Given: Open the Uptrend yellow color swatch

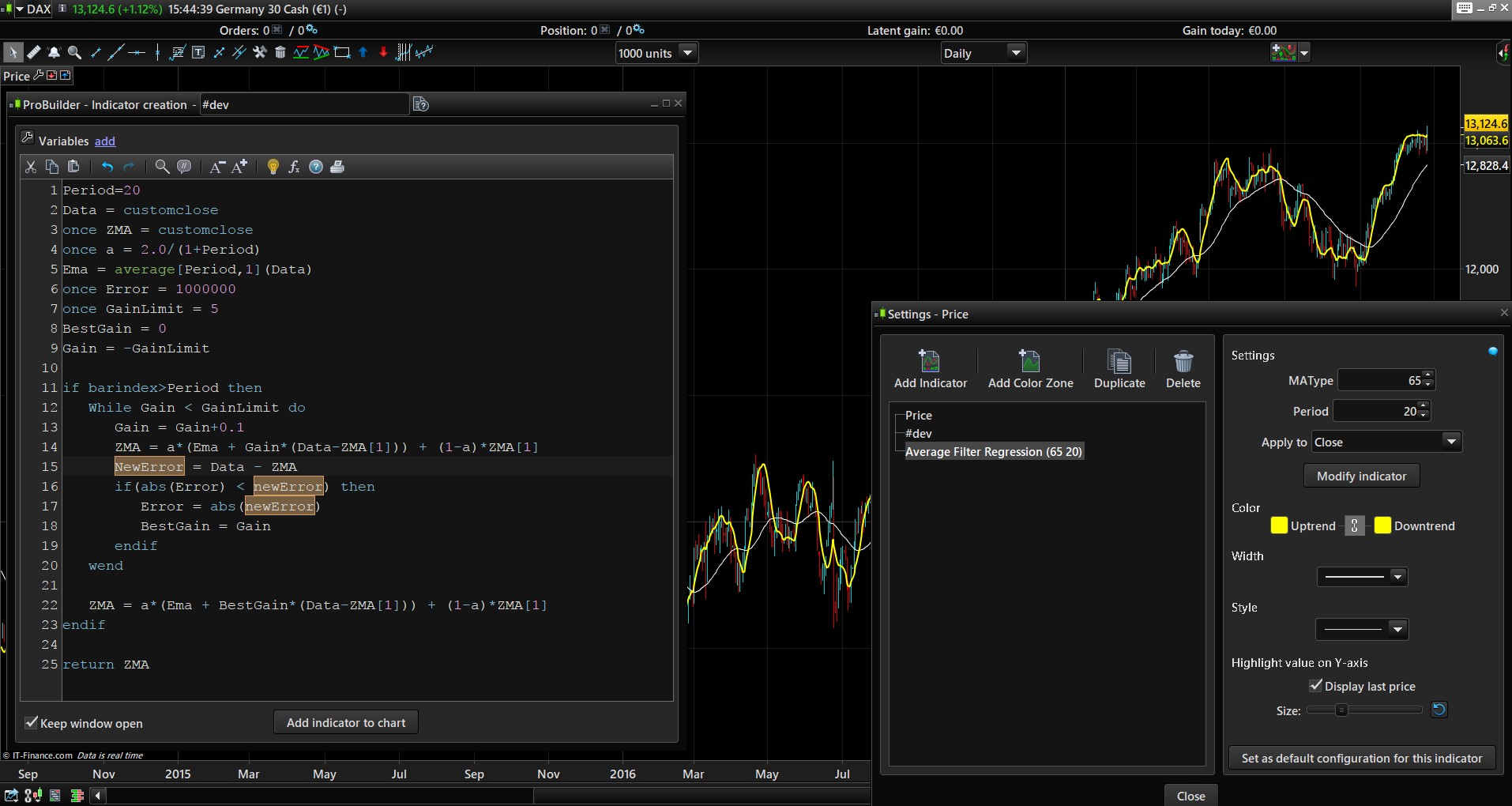Looking at the screenshot, I should coord(1279,526).
